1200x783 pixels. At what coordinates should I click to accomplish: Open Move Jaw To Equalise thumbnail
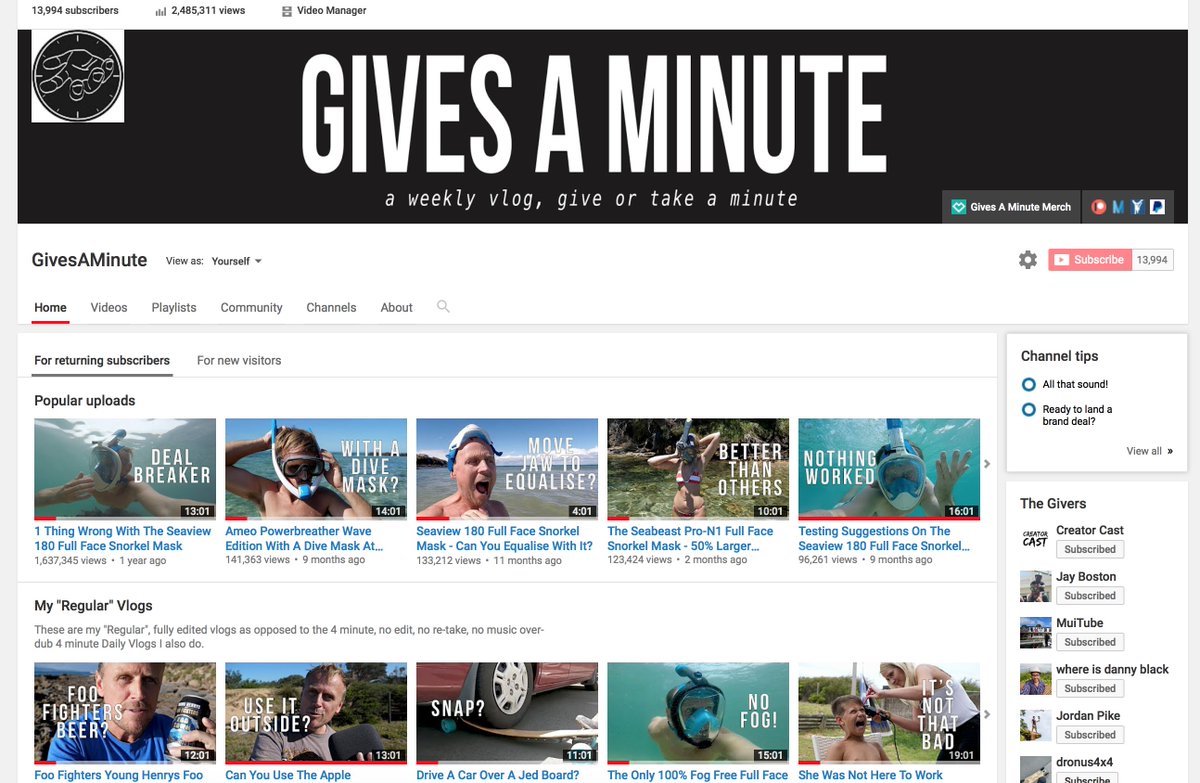click(x=507, y=469)
